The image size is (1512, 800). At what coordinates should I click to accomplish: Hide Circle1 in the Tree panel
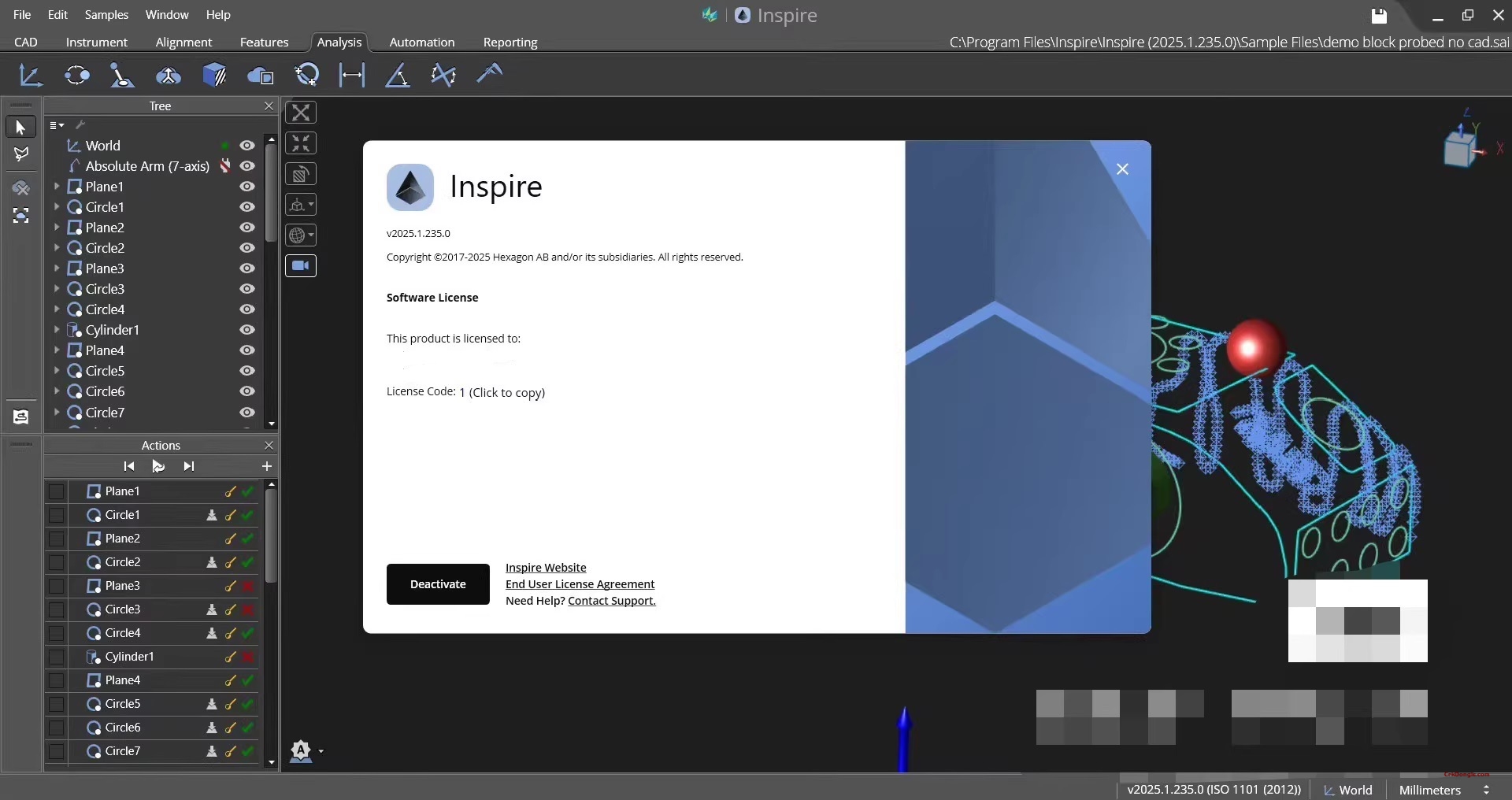(x=247, y=207)
